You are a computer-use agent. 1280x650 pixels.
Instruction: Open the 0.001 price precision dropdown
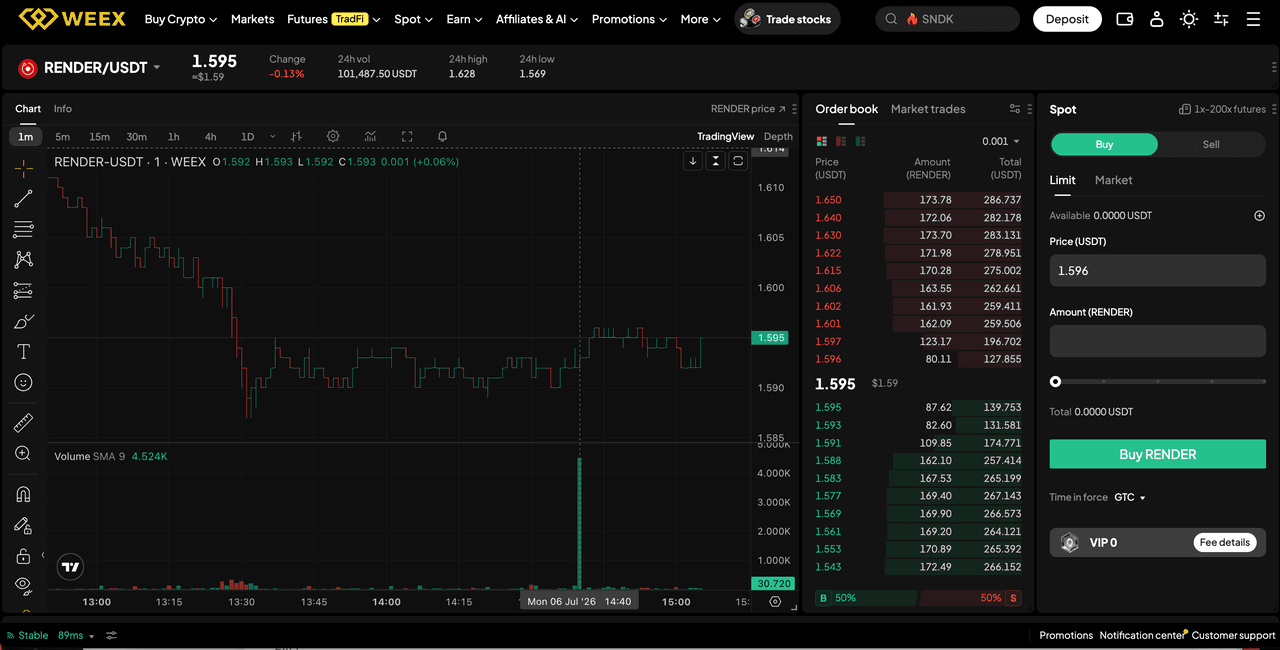(1000, 141)
